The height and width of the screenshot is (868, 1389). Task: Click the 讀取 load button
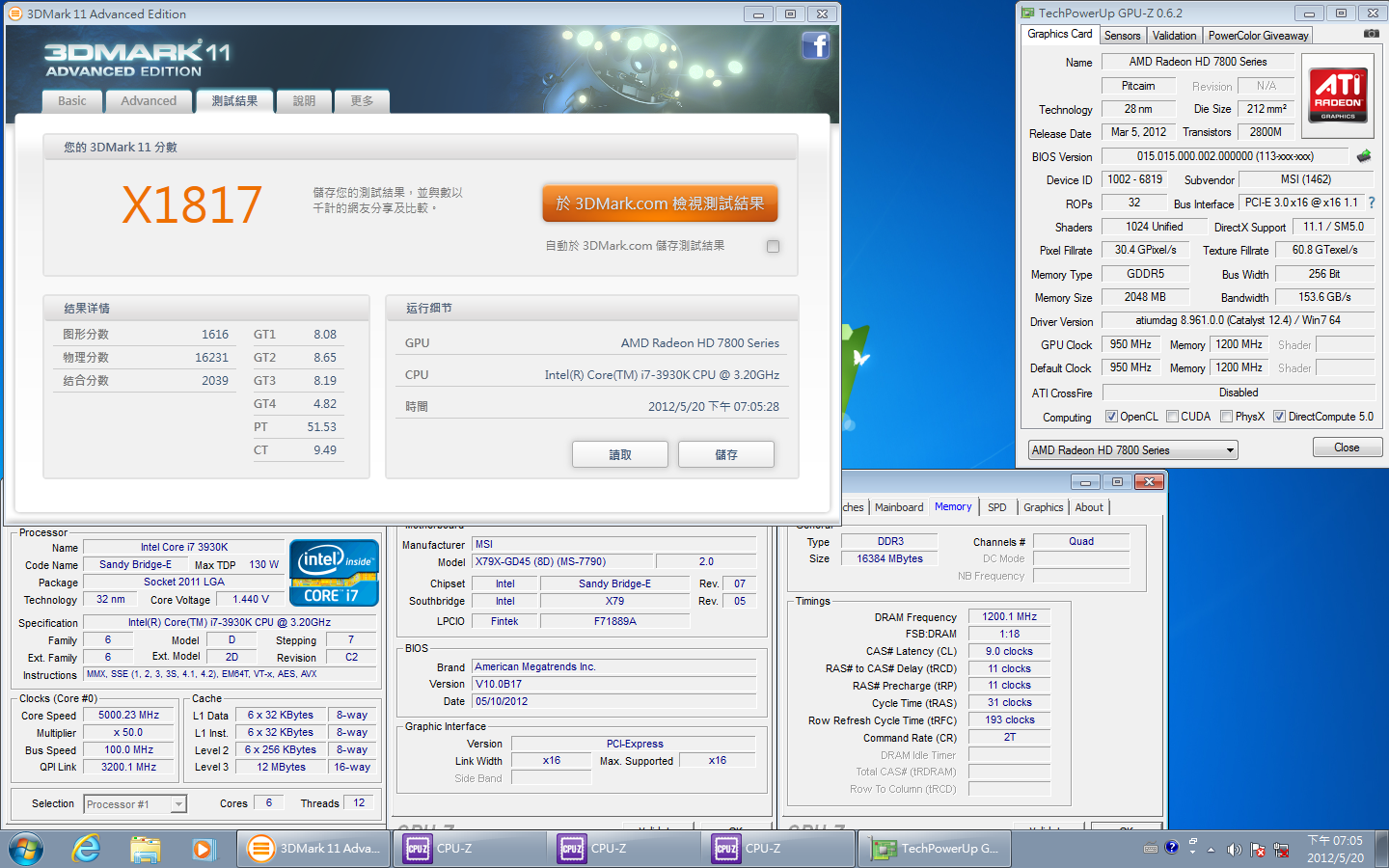620,454
